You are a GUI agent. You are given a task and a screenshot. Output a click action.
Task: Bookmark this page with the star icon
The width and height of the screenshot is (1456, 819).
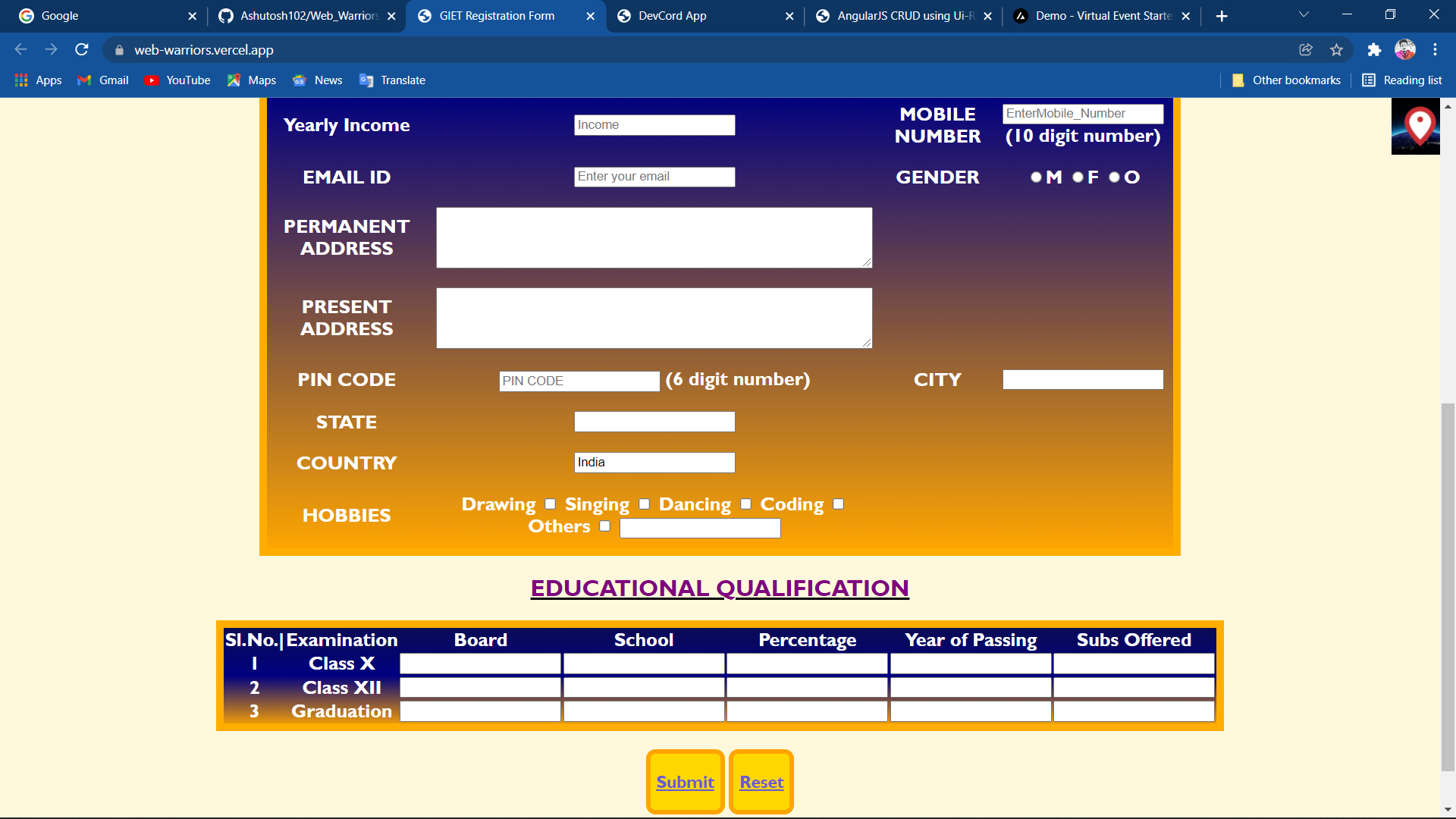[x=1336, y=50]
